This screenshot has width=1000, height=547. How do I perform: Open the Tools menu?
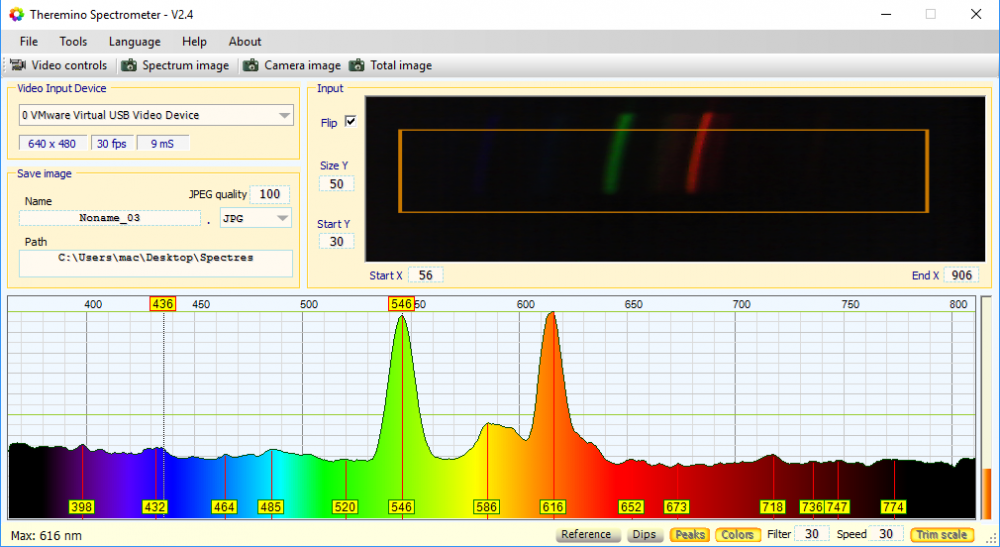pos(73,41)
